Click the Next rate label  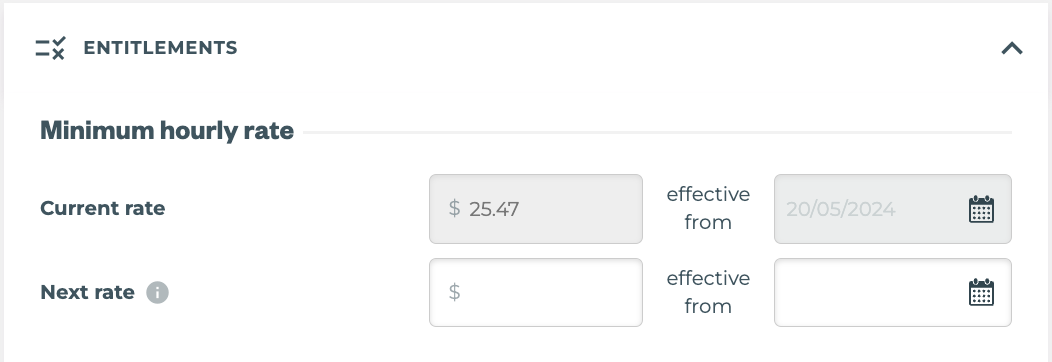(x=87, y=293)
